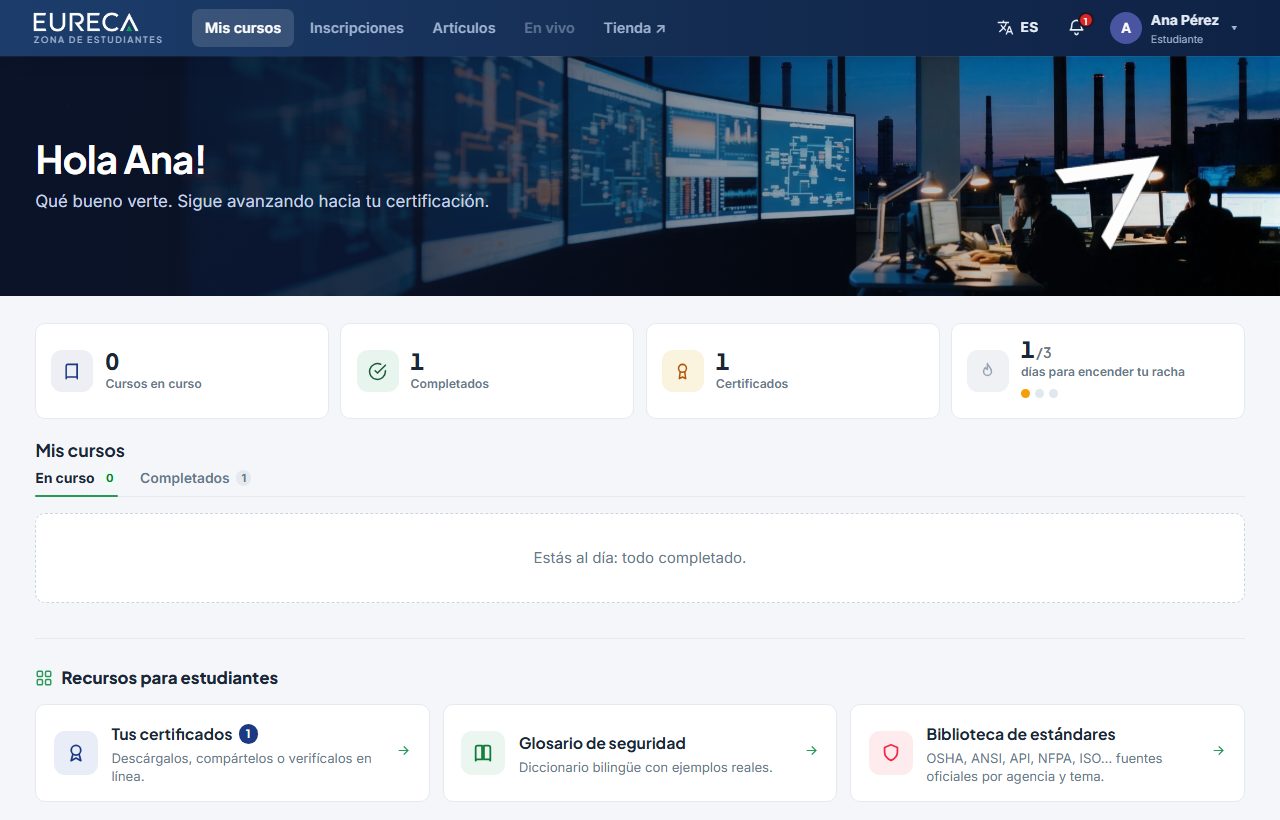Viewport: 1280px width, 820px height.
Task: Switch to the En curso tab
Action: click(76, 479)
